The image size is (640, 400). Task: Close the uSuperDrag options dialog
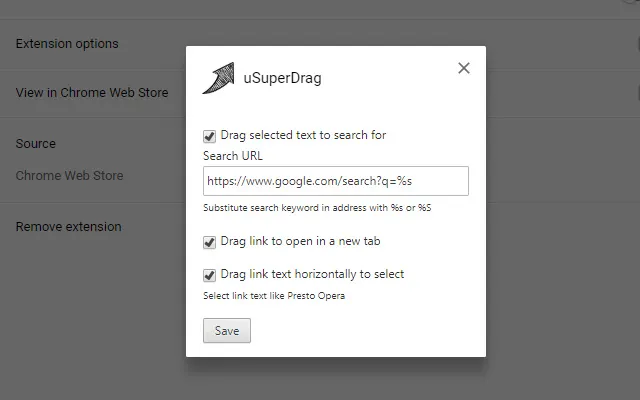[x=463, y=68]
